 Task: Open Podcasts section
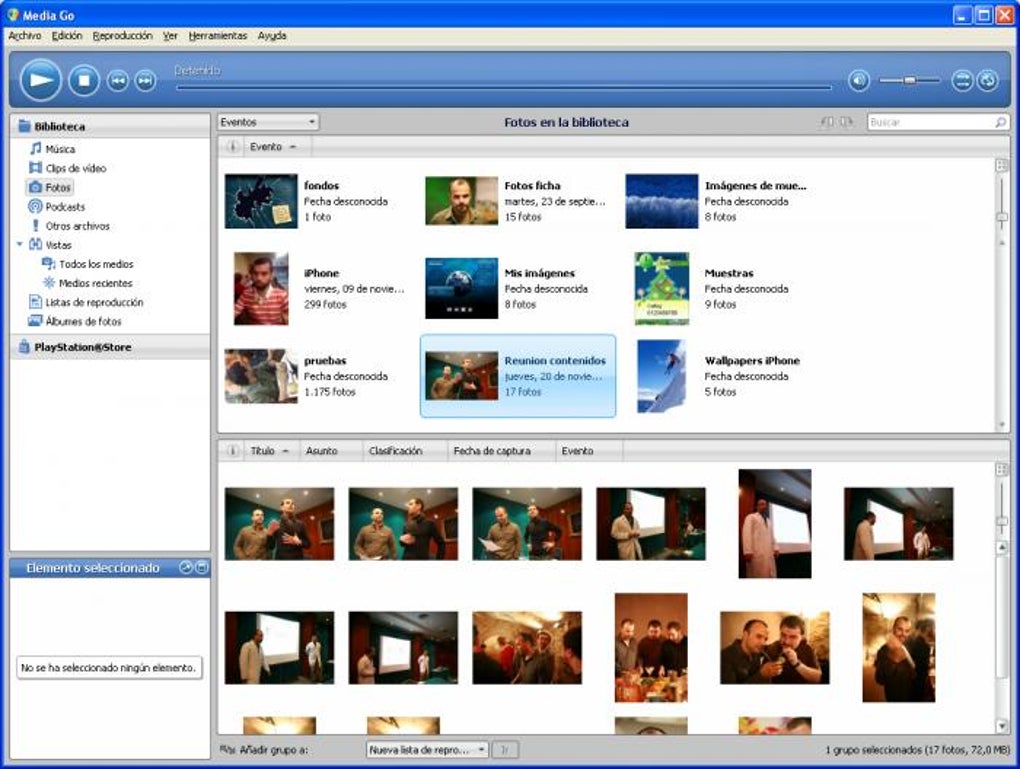coord(65,207)
